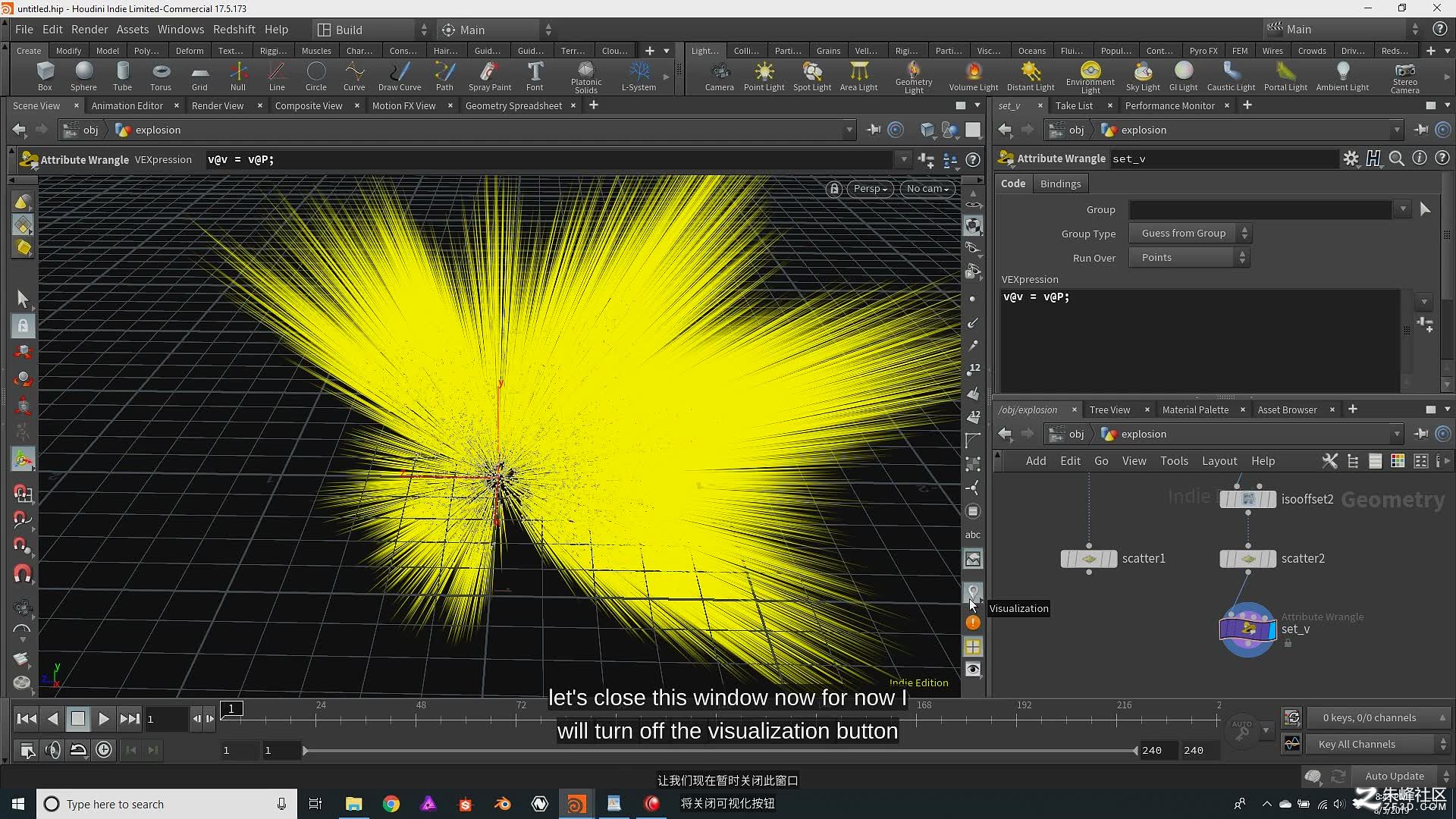
Task: Click the scatter1 node
Action: (1089, 559)
